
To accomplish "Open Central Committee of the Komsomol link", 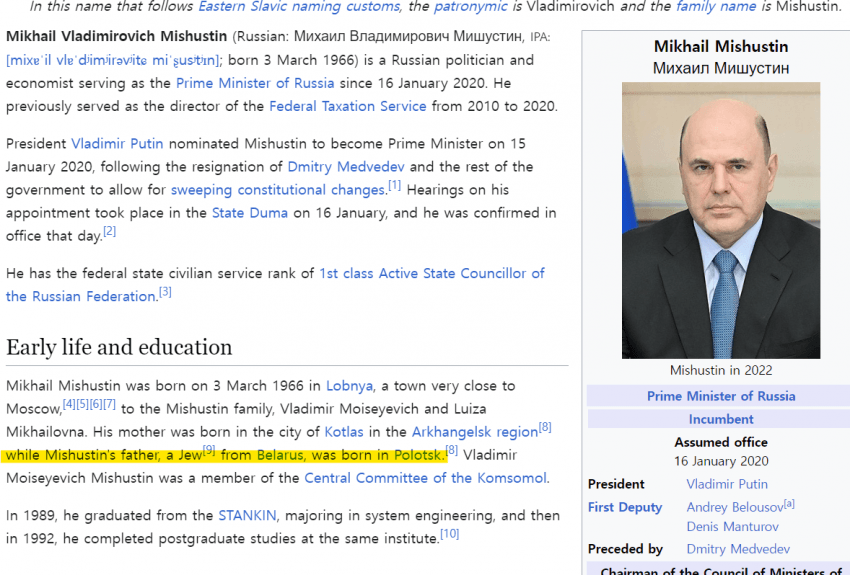I will point(426,478).
